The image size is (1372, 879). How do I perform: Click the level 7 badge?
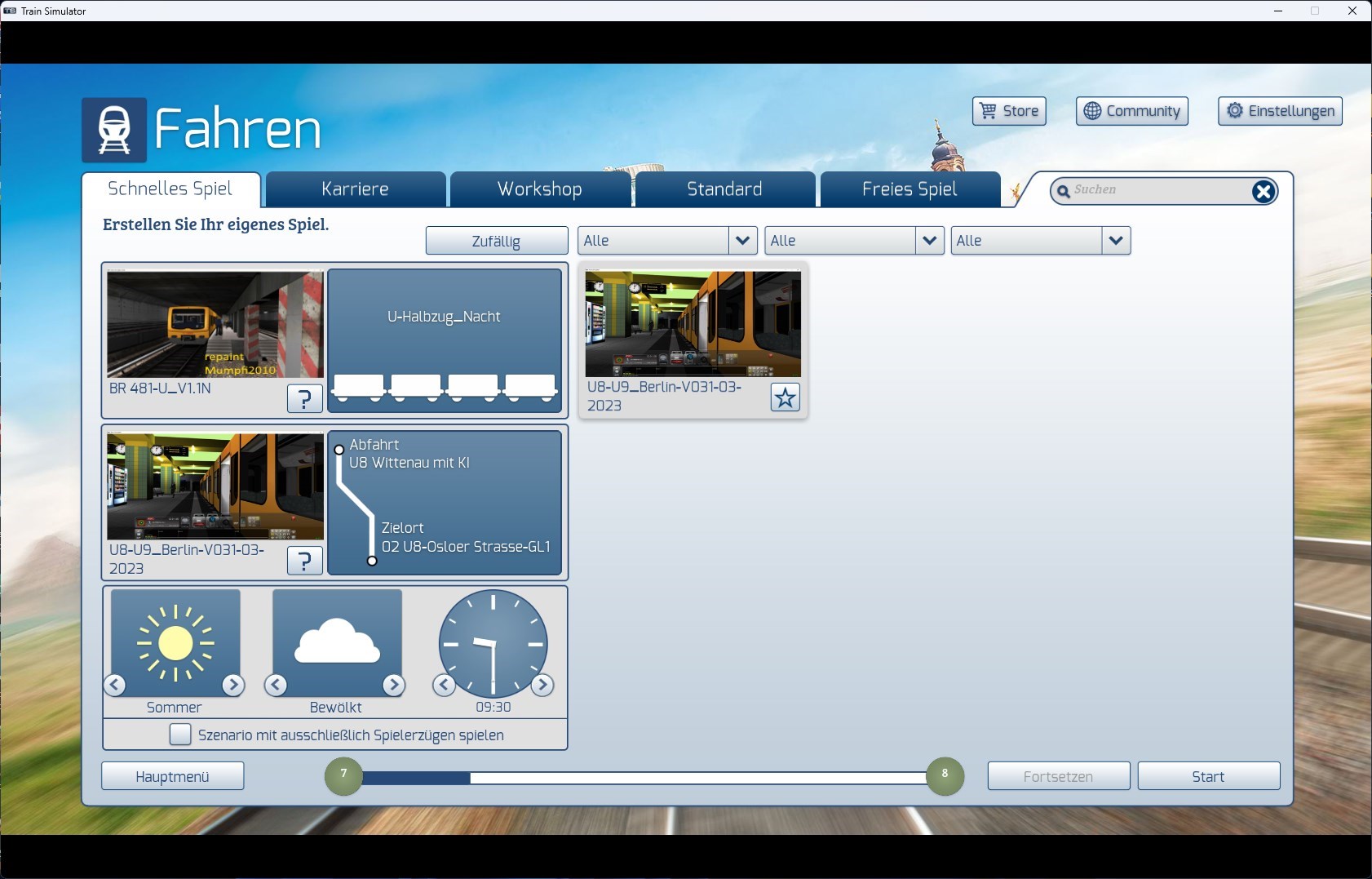343,775
